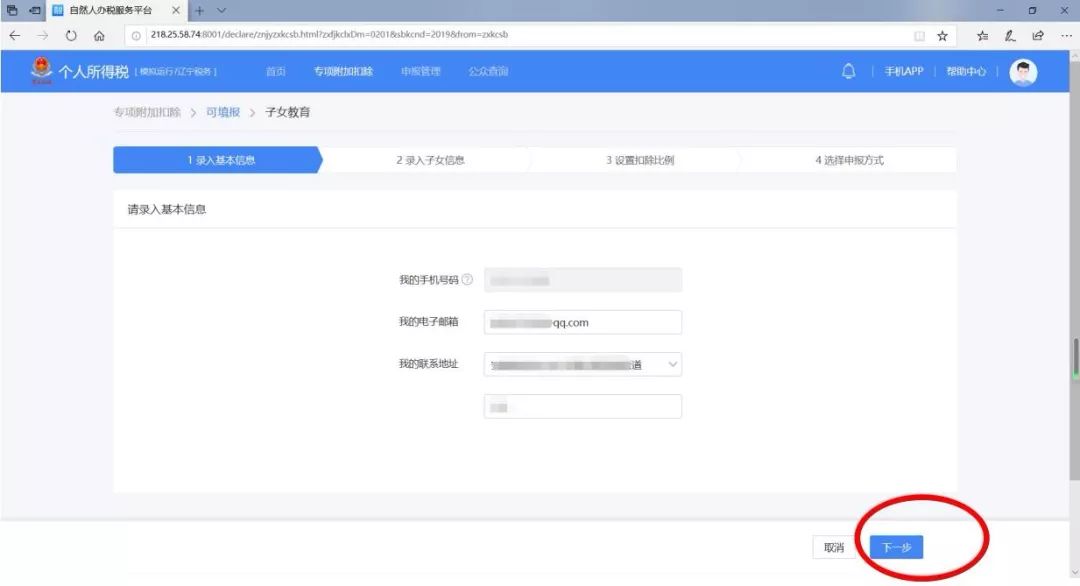Screen dimensions: 1080x586
Task: Refresh the page with the reload icon
Action: pyautogui.click(x=71, y=35)
